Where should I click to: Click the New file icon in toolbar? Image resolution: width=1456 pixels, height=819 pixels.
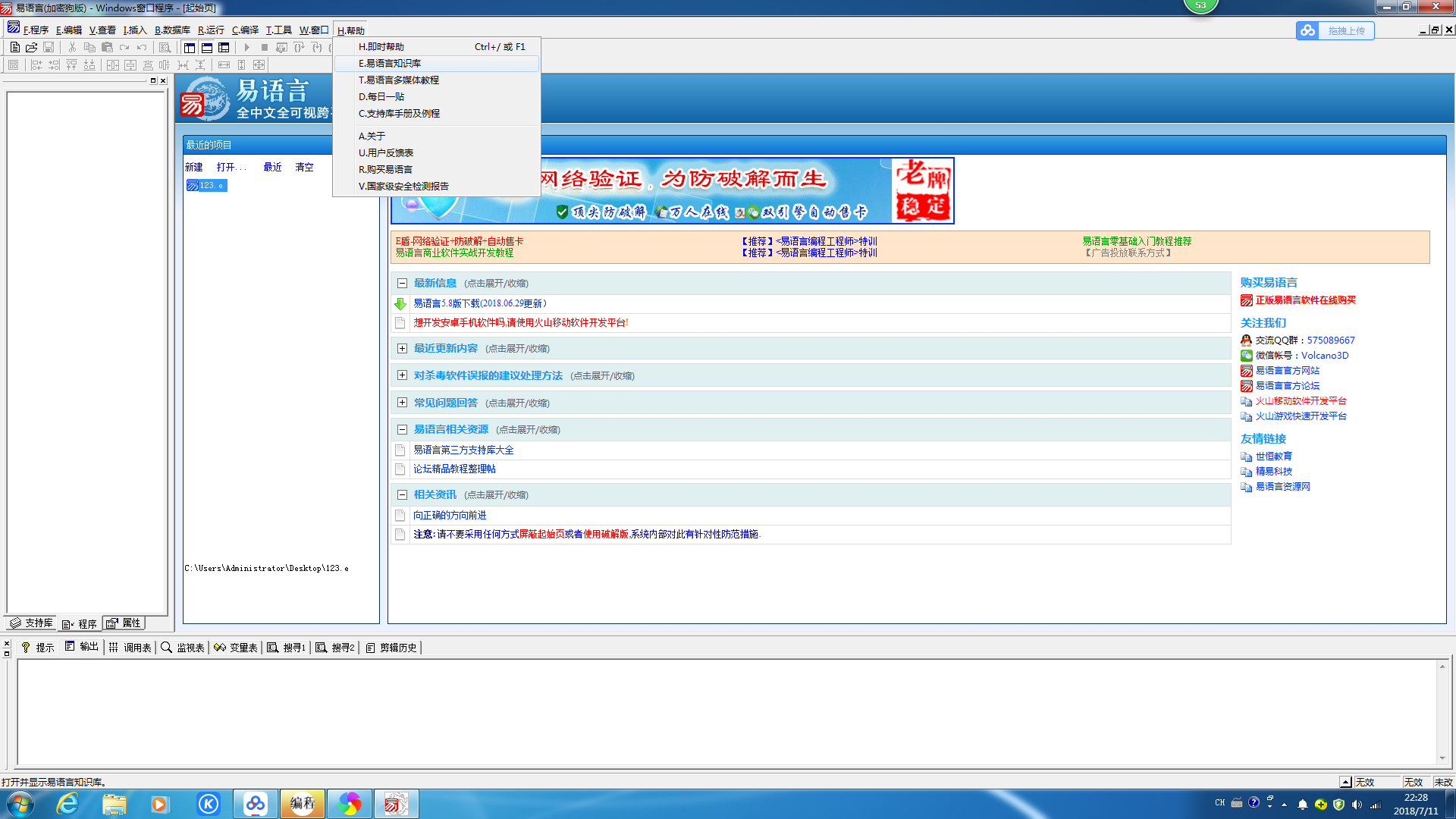(15, 47)
